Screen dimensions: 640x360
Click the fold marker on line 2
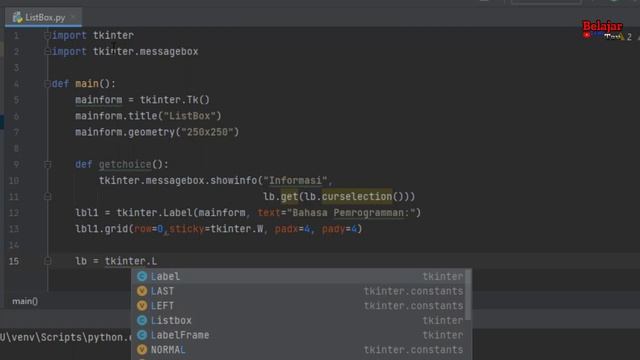point(47,52)
